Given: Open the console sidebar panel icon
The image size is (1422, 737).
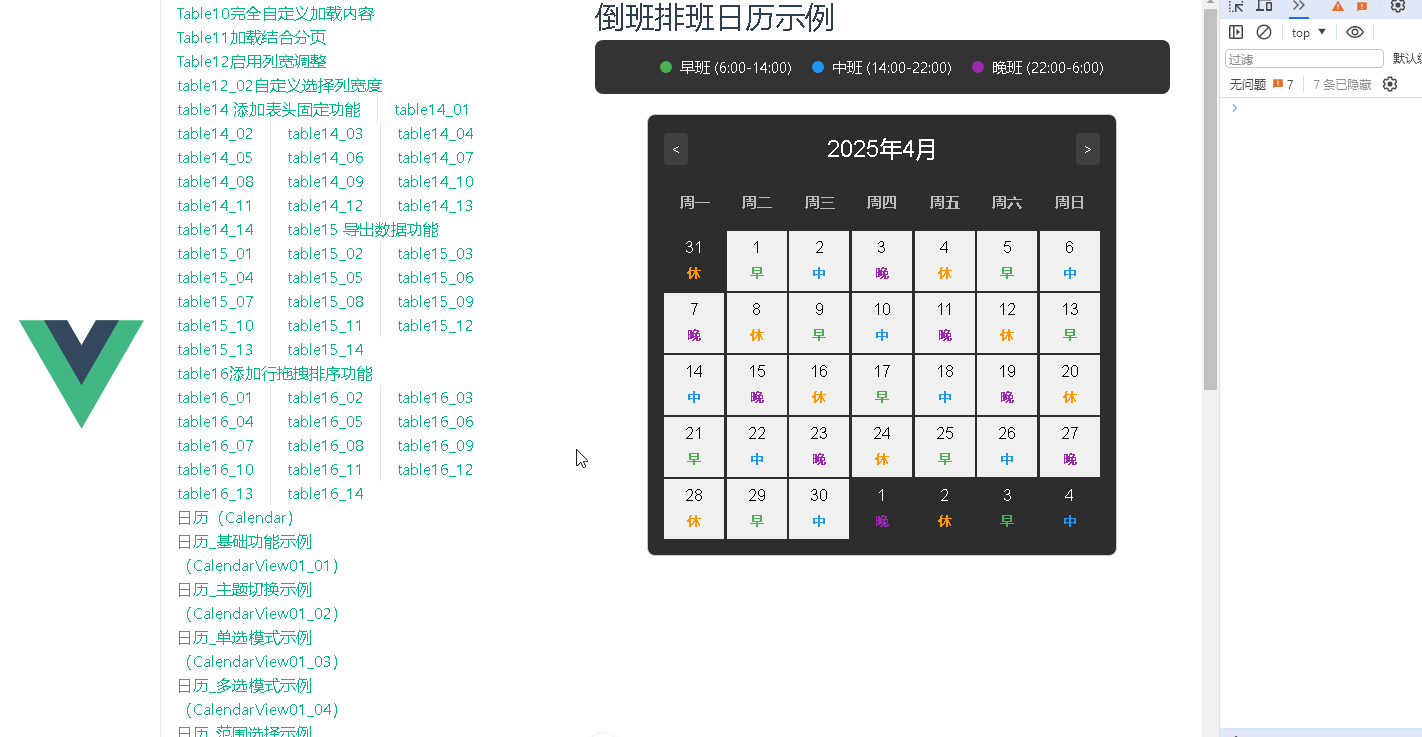Looking at the screenshot, I should pos(1237,32).
